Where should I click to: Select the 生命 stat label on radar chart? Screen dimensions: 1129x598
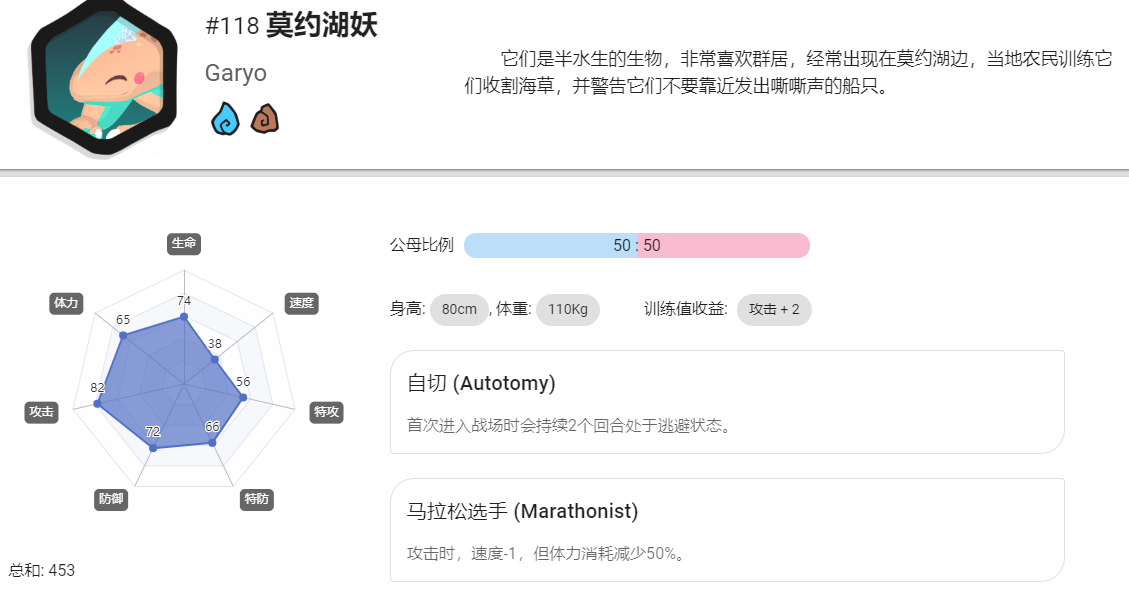(184, 243)
